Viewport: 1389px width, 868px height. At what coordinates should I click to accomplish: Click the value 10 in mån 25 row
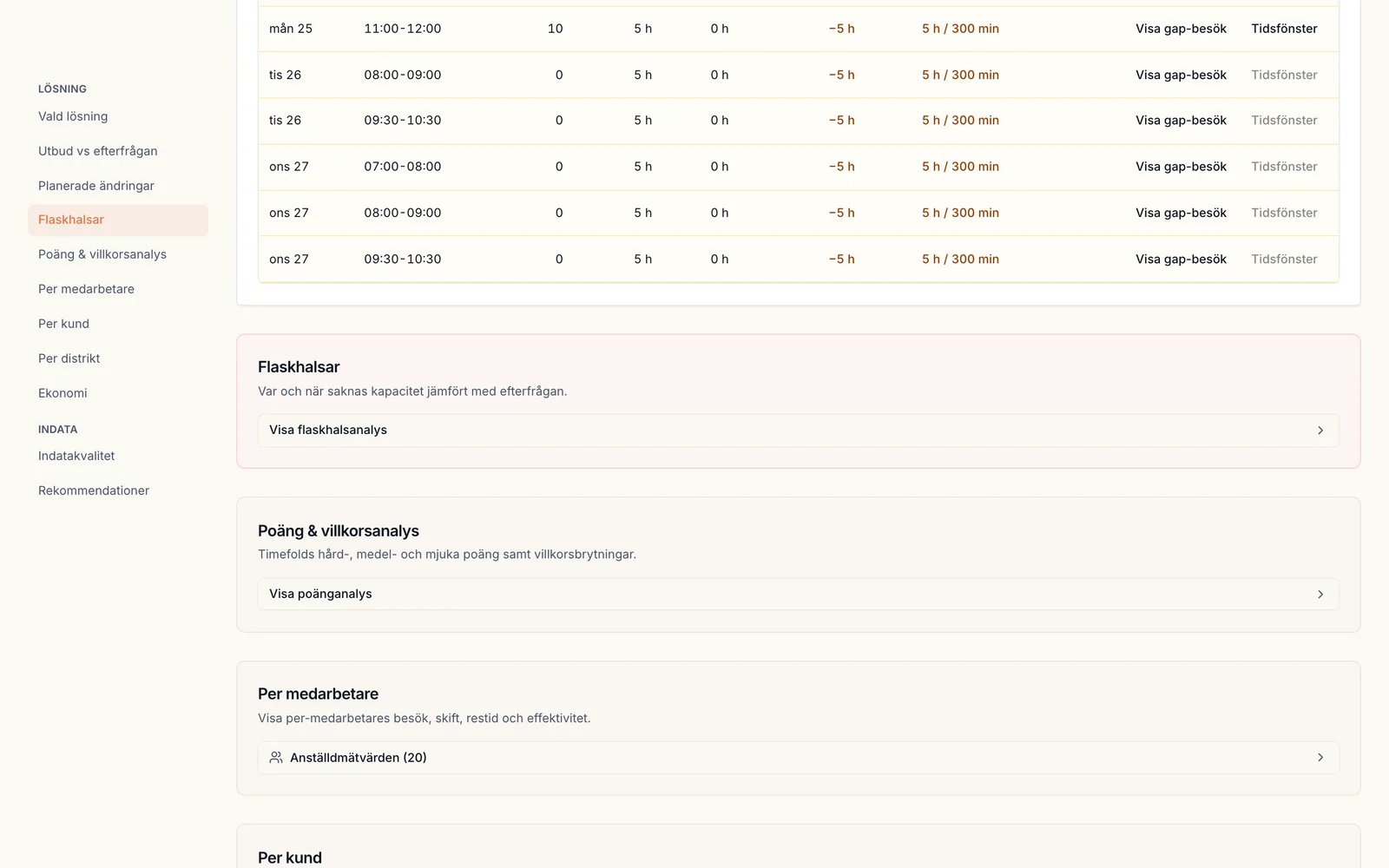556,29
